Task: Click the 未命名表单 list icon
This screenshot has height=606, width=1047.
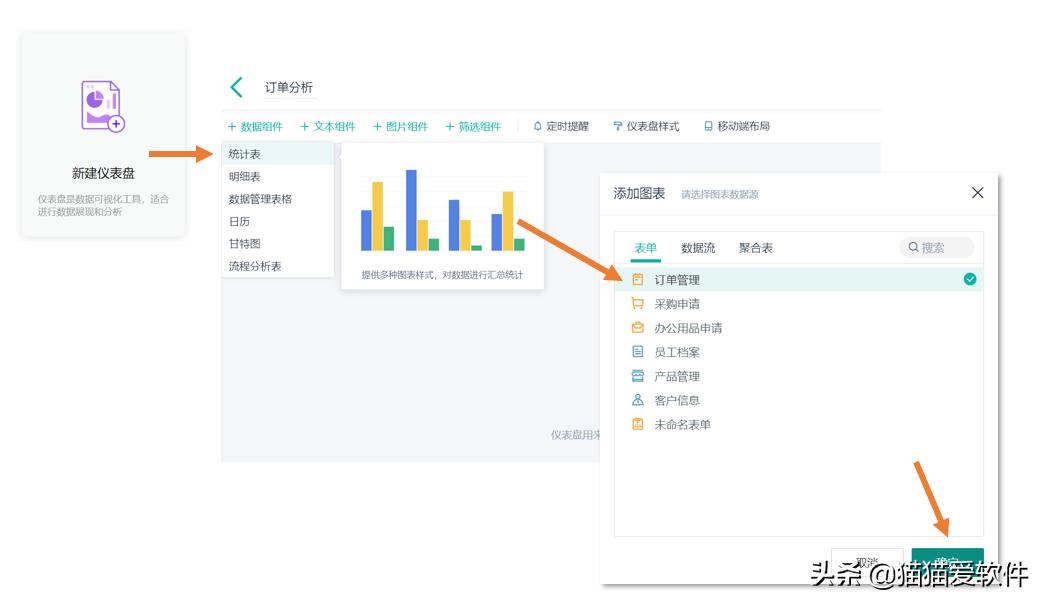Action: coord(638,424)
